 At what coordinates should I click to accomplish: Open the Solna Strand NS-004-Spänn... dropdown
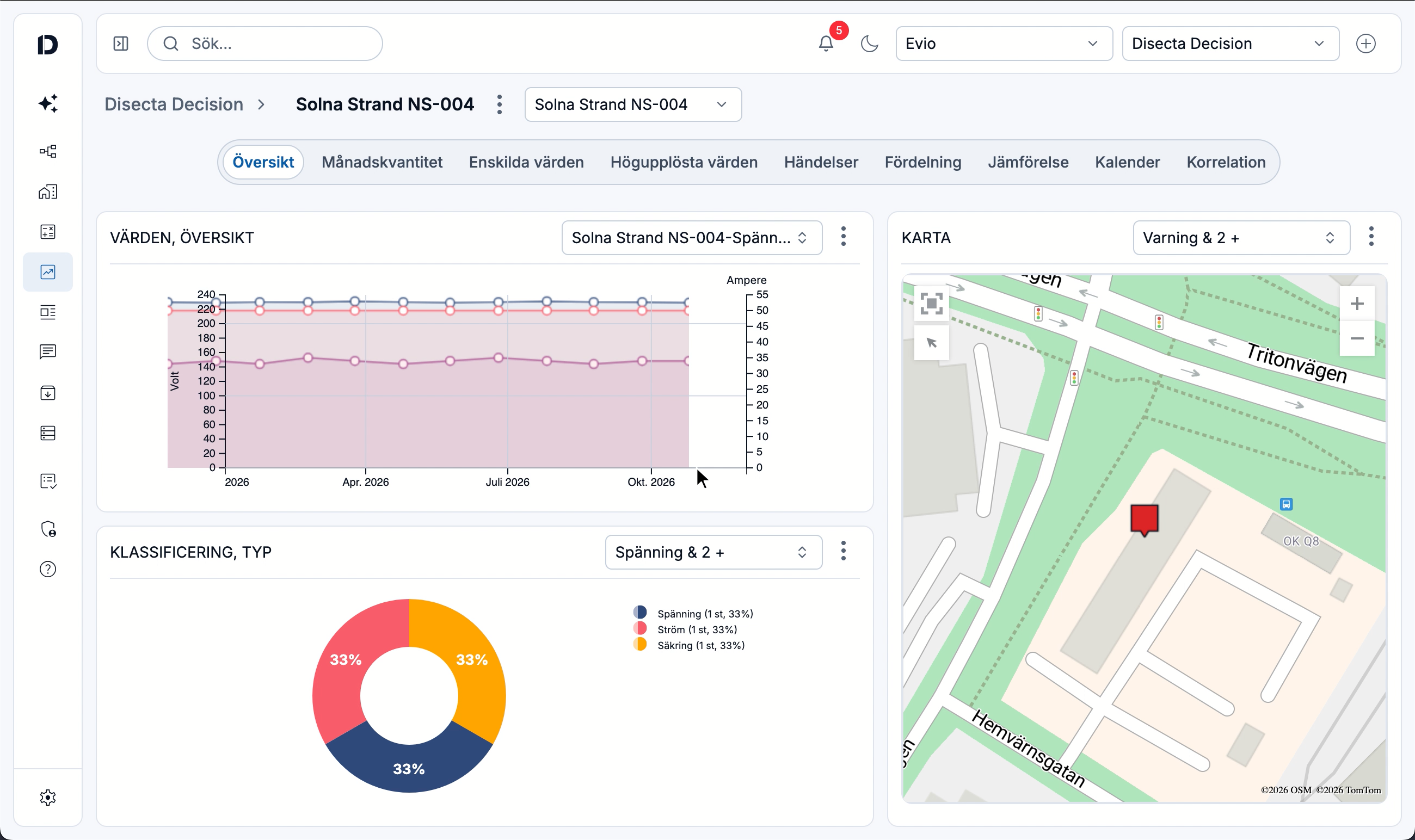click(692, 238)
